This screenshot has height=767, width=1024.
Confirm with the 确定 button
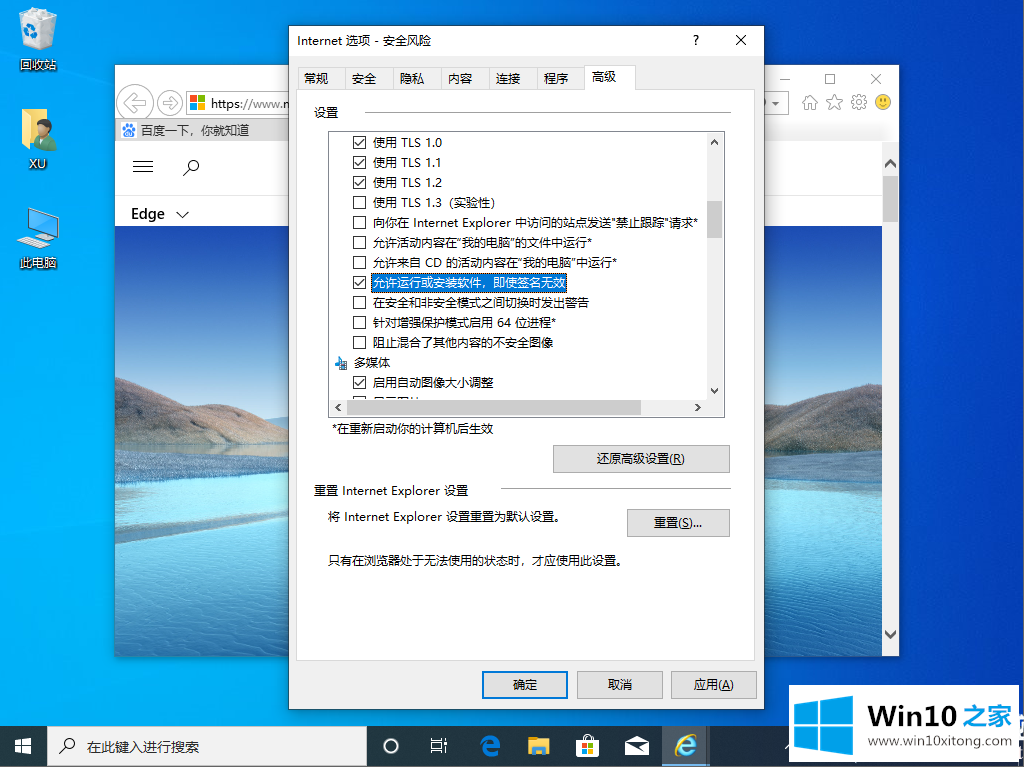[525, 685]
